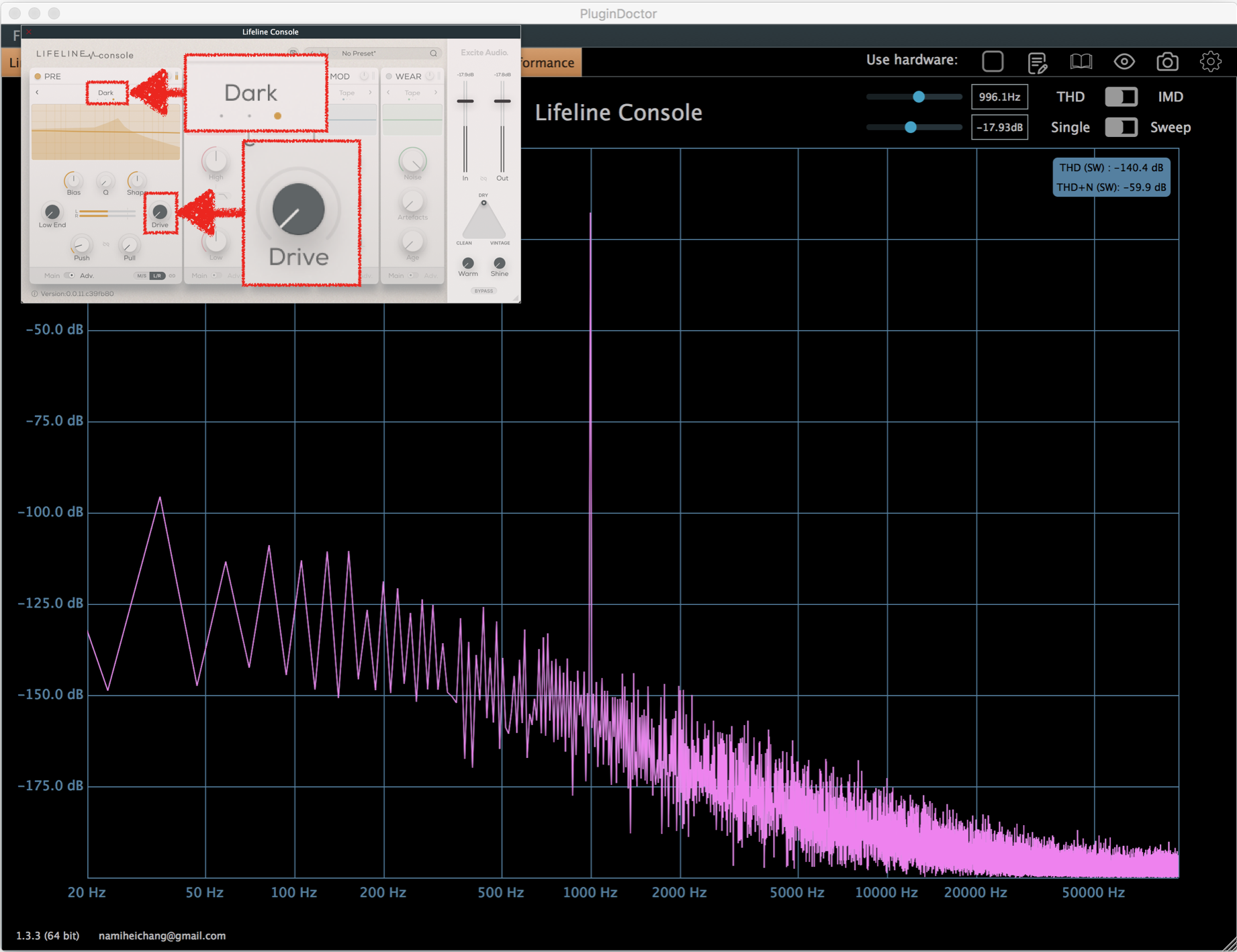
Task: Go to next WEAR type with right chevron
Action: 436,93
